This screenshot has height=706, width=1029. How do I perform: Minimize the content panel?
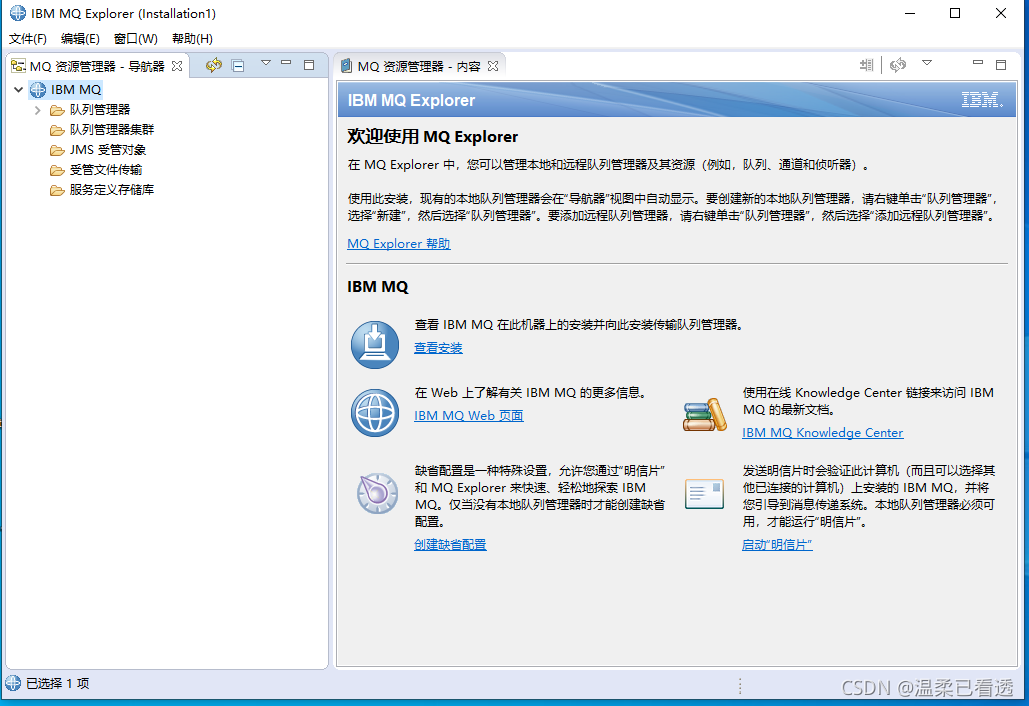coord(978,63)
